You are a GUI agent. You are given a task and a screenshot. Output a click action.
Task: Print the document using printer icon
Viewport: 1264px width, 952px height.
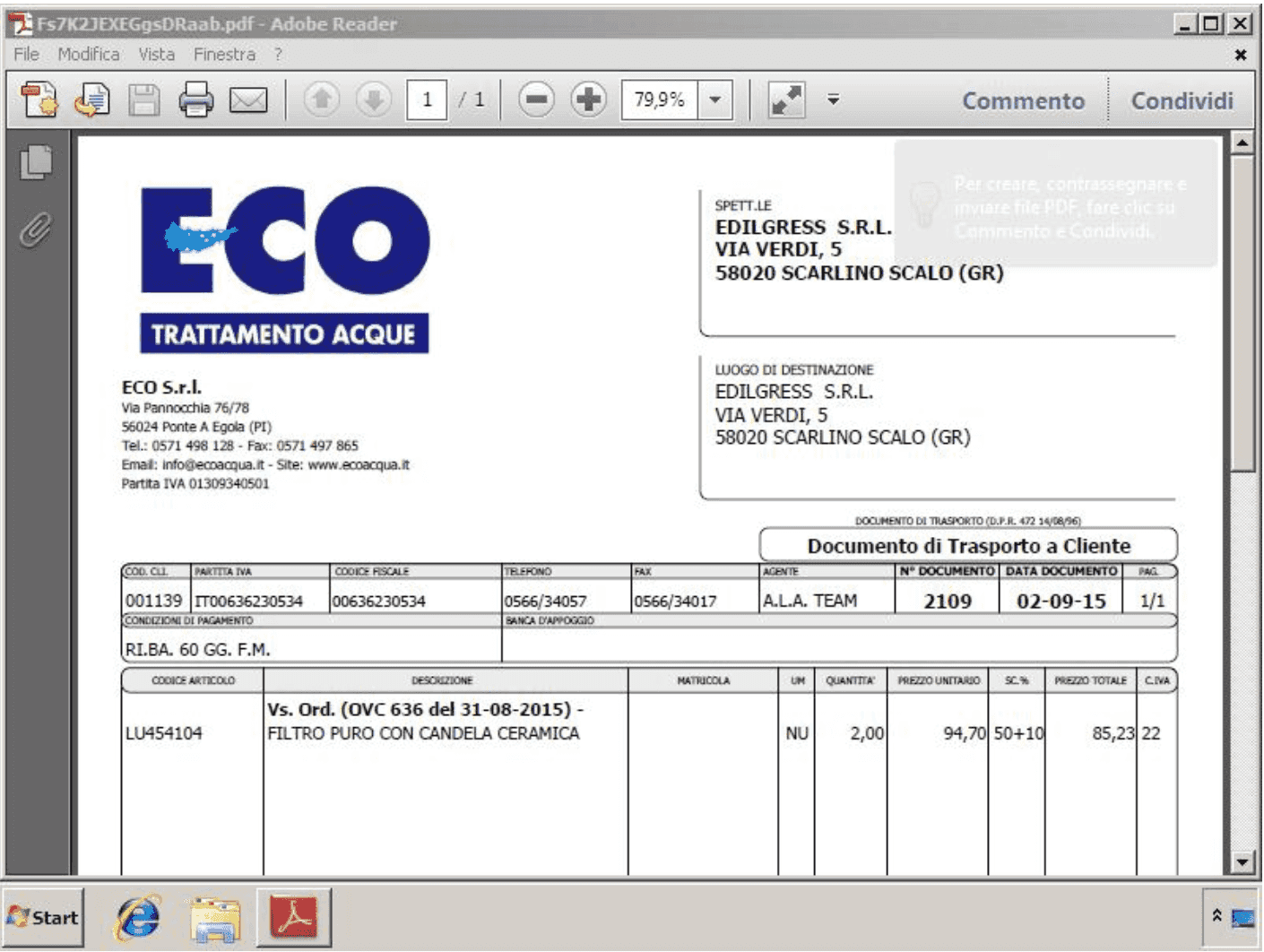[195, 100]
